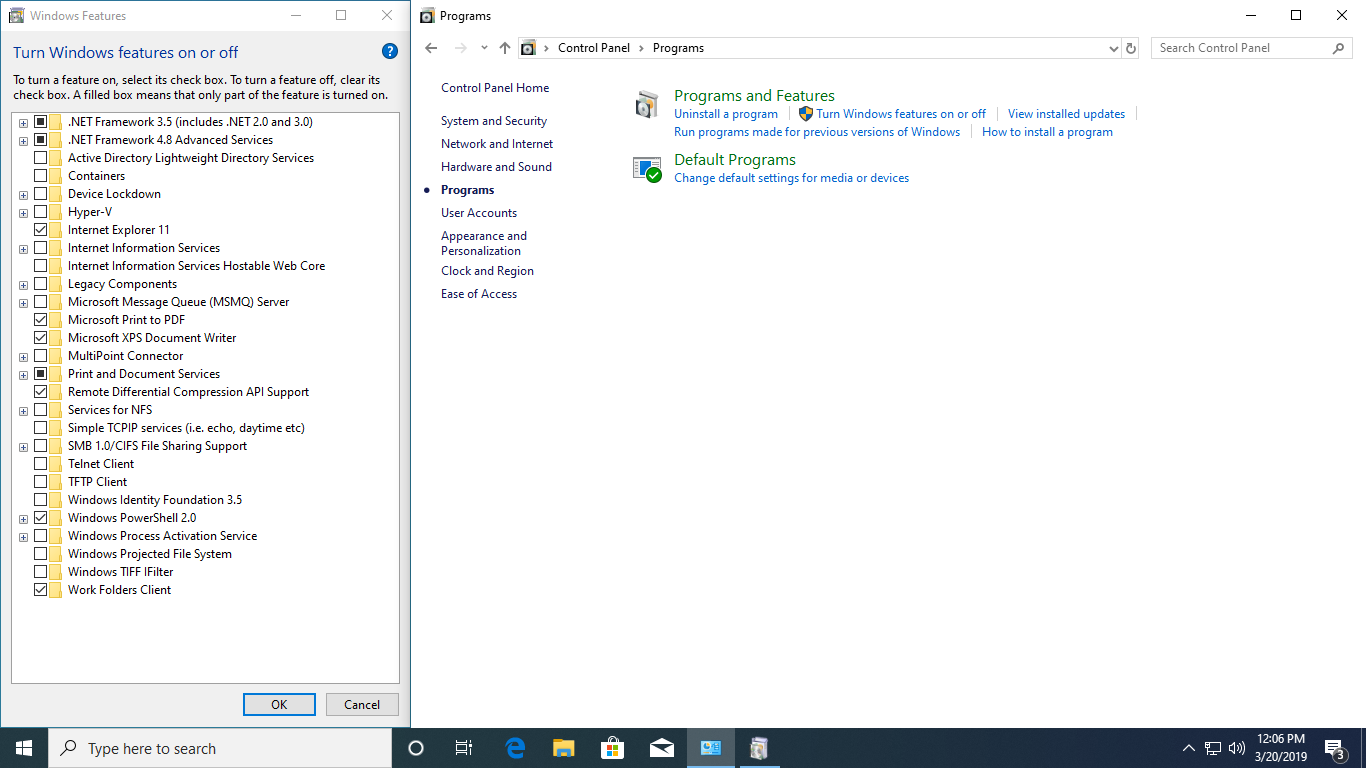Select the Windows Features taskbar button
This screenshot has width=1366, height=768.
pos(760,748)
